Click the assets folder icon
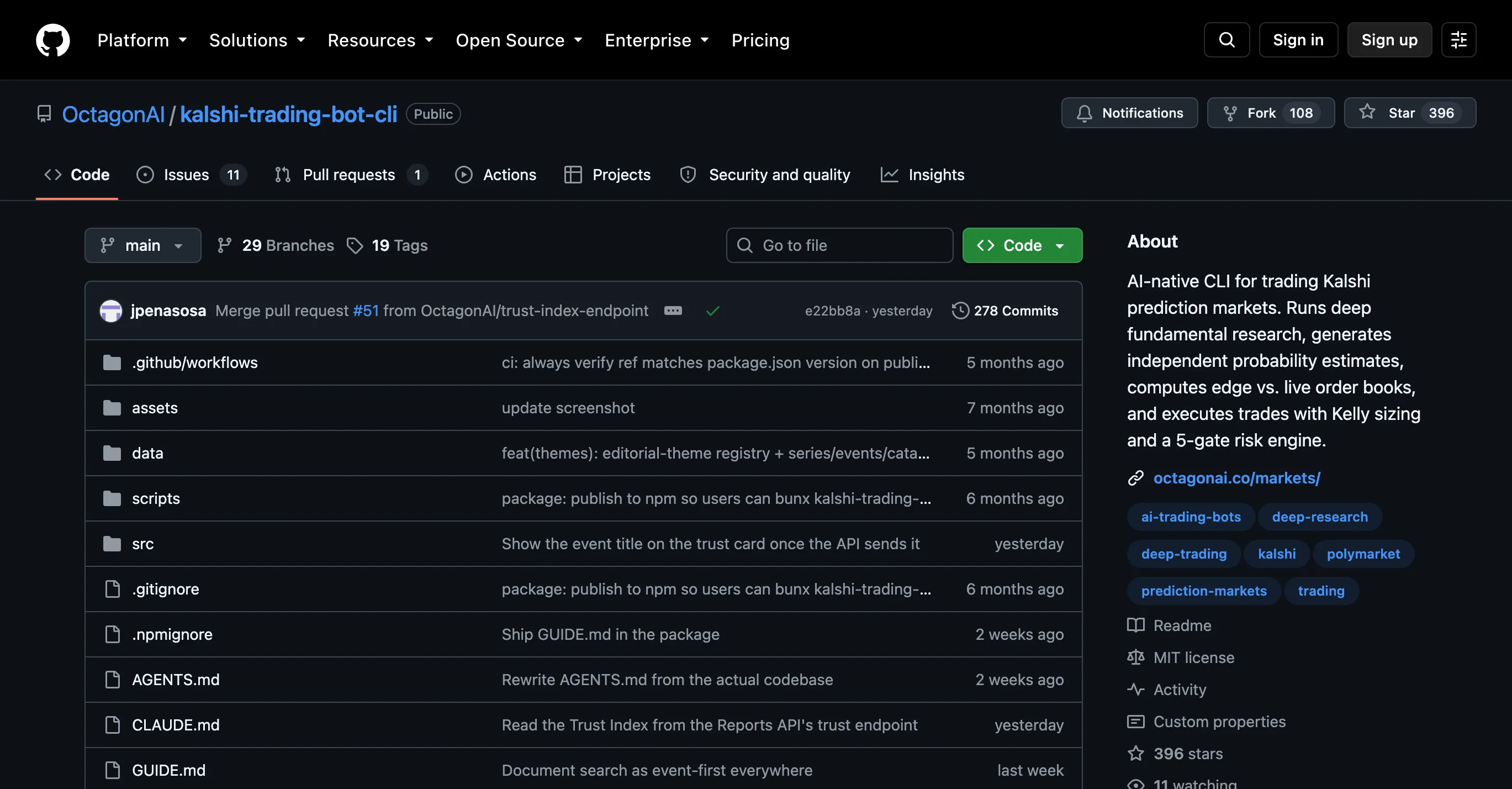Image resolution: width=1512 pixels, height=789 pixels. 112,407
